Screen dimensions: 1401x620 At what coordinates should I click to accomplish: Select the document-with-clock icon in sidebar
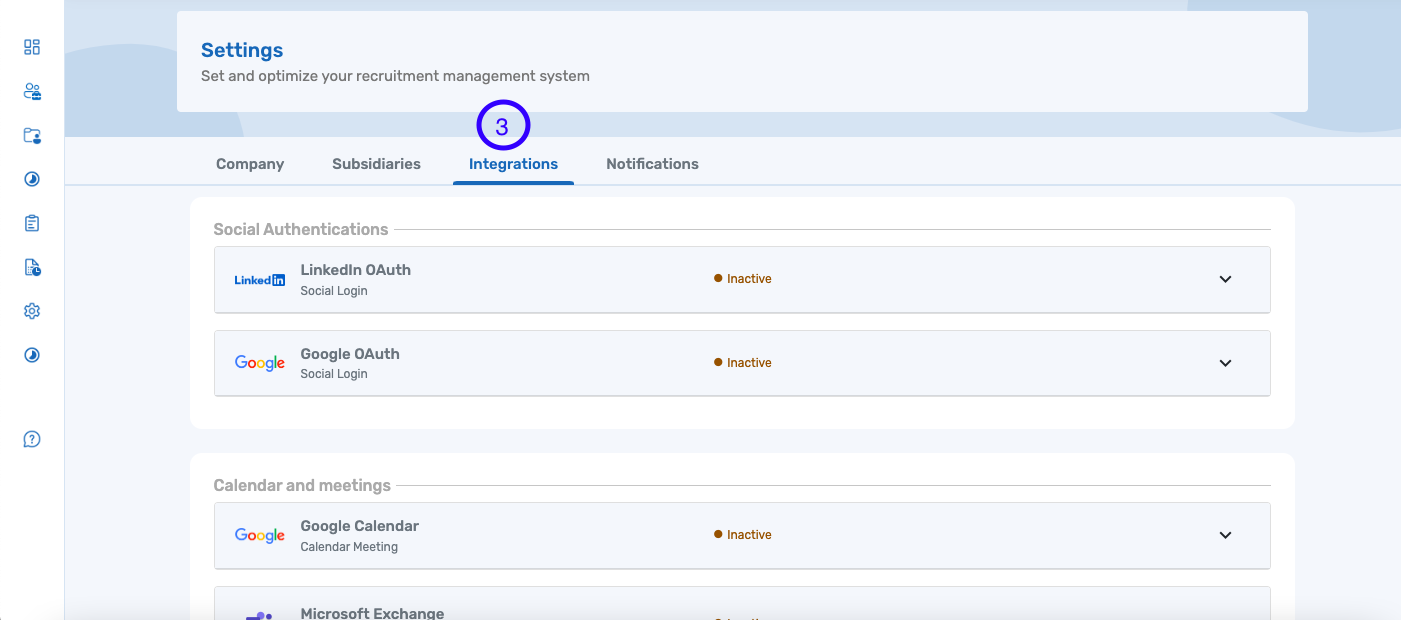(x=31, y=267)
